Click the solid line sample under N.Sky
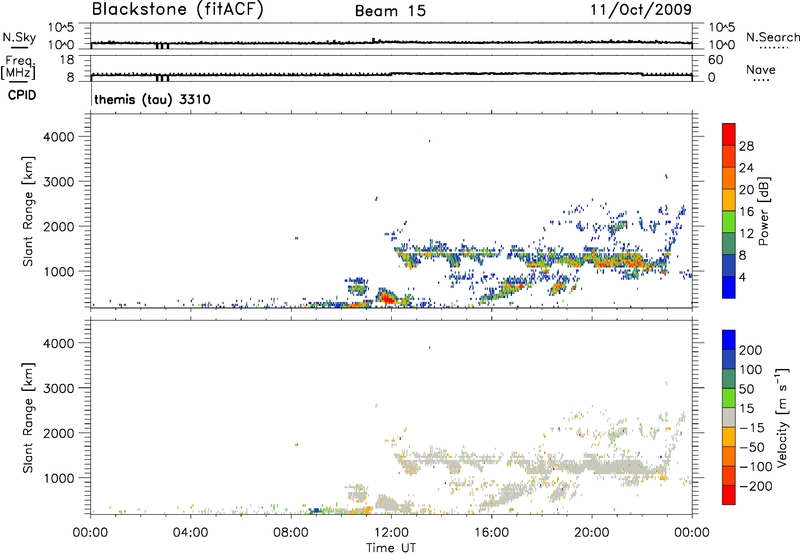The width and height of the screenshot is (800, 554). pos(19,48)
